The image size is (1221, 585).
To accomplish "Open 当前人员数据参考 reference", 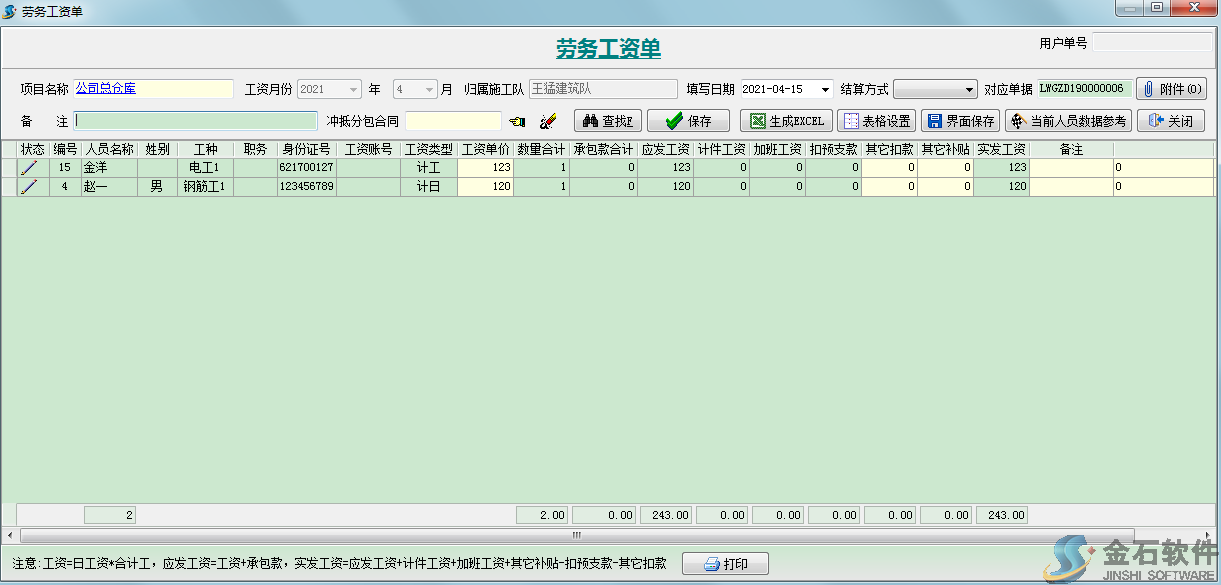I will pos(1068,121).
